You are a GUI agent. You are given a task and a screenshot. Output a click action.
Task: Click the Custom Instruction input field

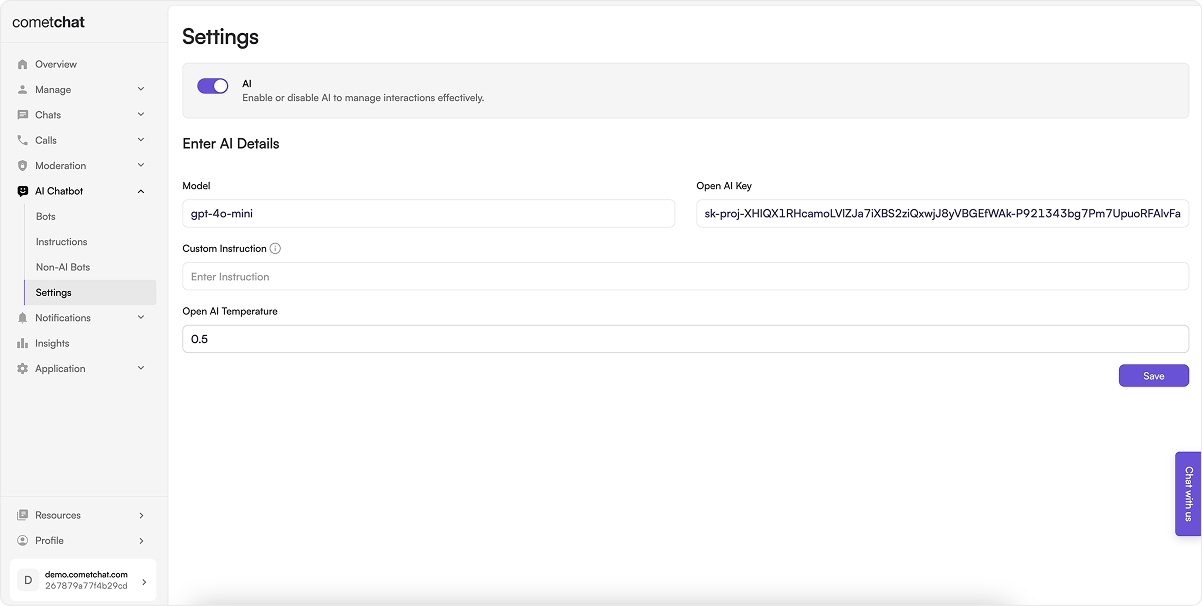(x=685, y=276)
